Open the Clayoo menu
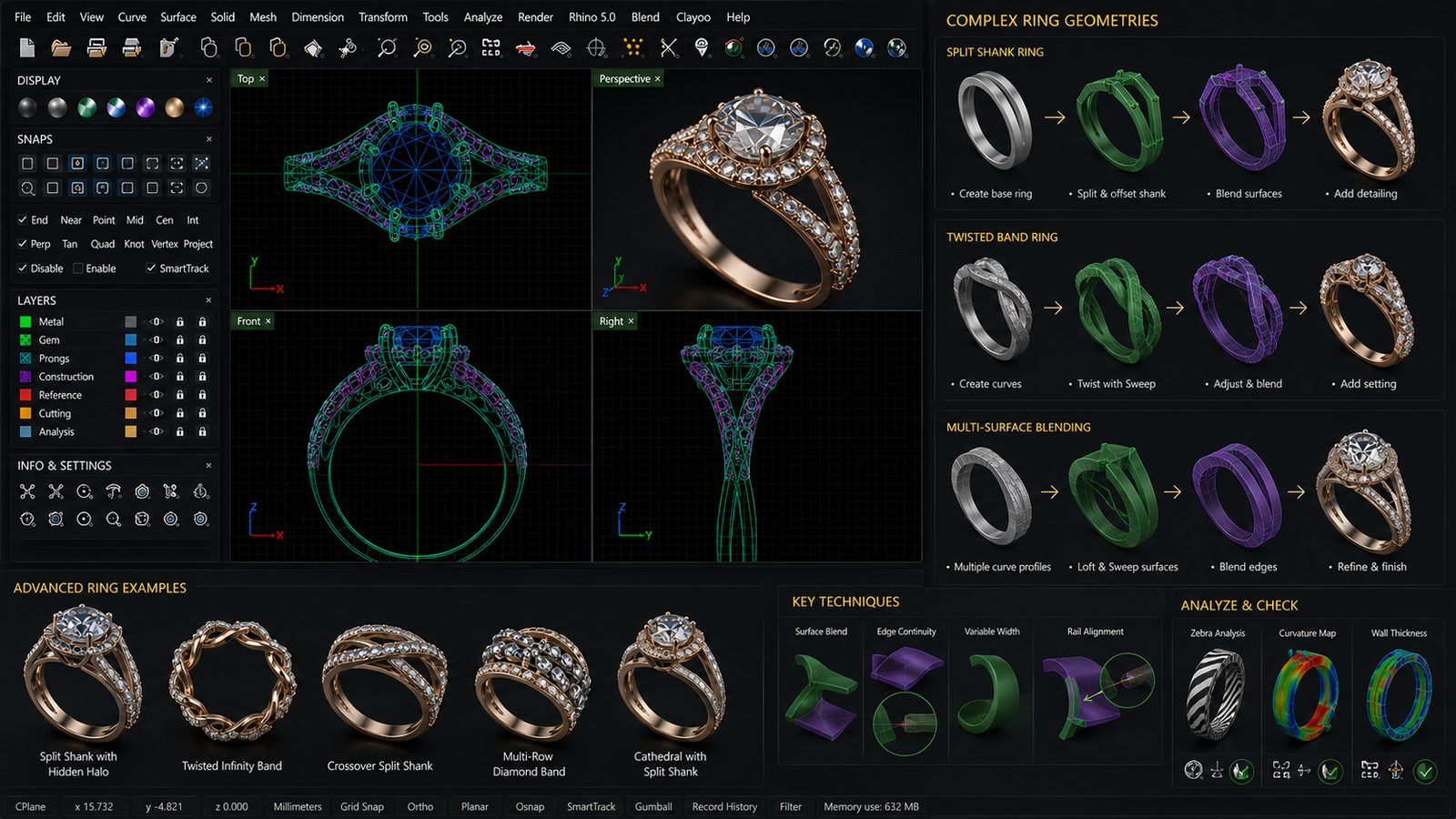This screenshot has width=1456, height=819. (693, 17)
